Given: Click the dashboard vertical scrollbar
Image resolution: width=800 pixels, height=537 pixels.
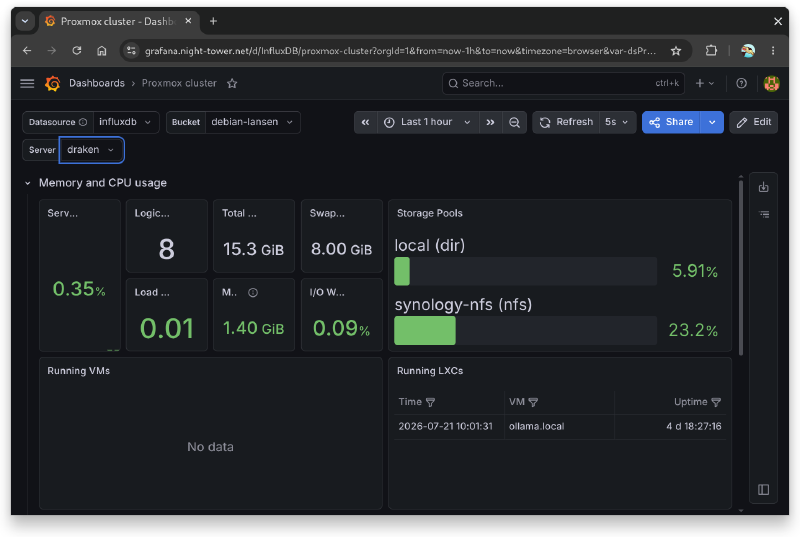Looking at the screenshot, I should [741, 266].
